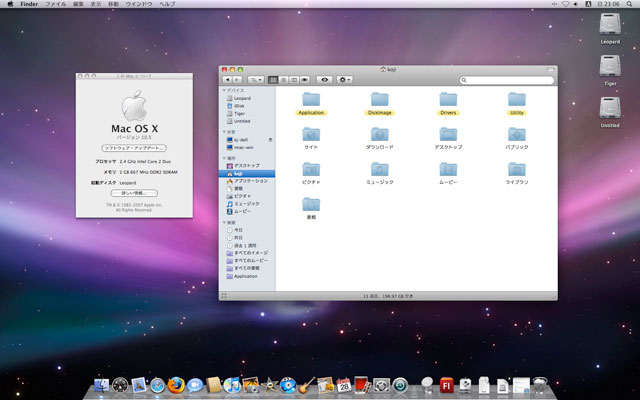Collapse the デバイス sidebar section
640x400 pixels.
(x=226, y=90)
